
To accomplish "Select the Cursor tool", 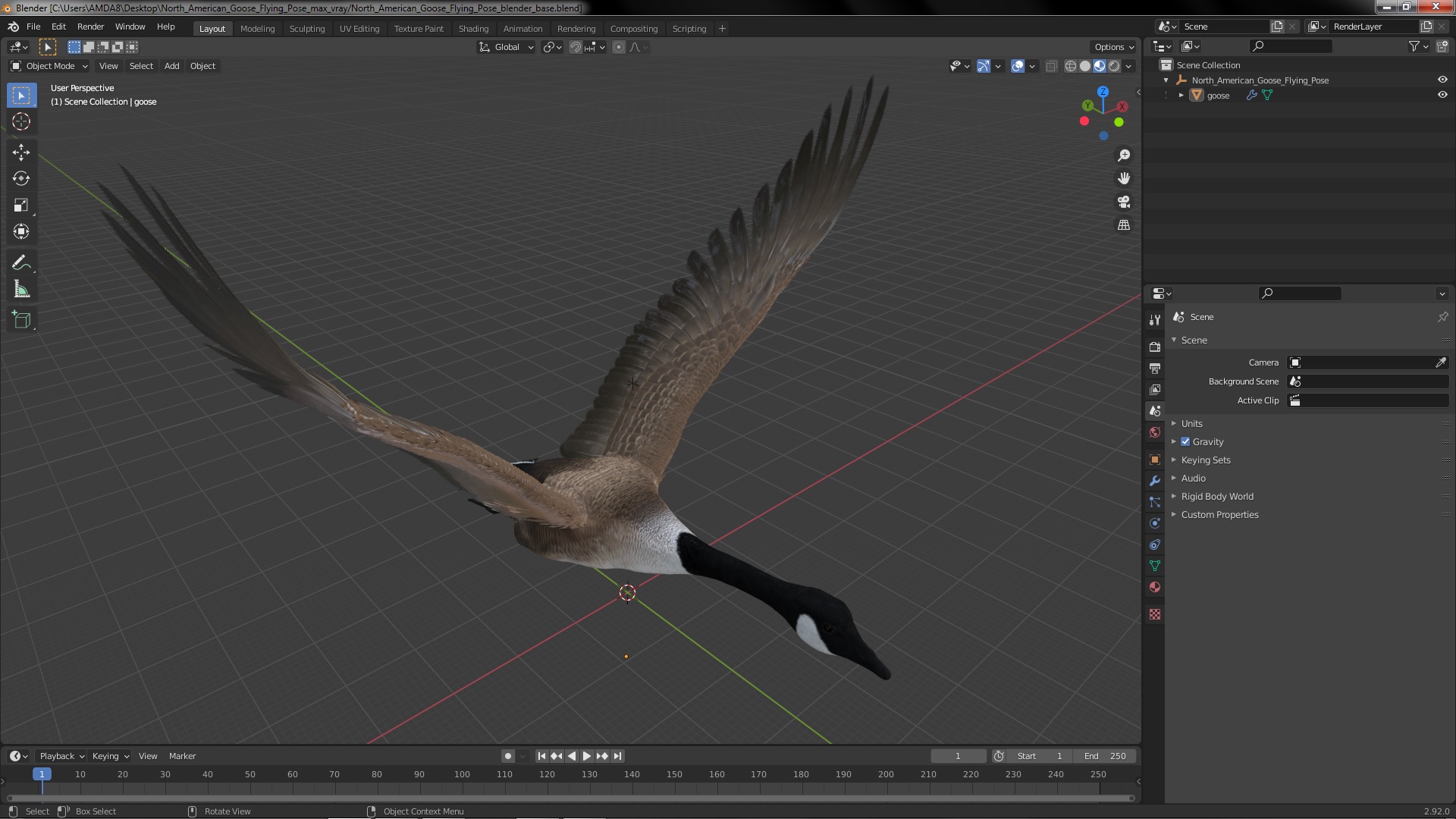I will (x=21, y=121).
